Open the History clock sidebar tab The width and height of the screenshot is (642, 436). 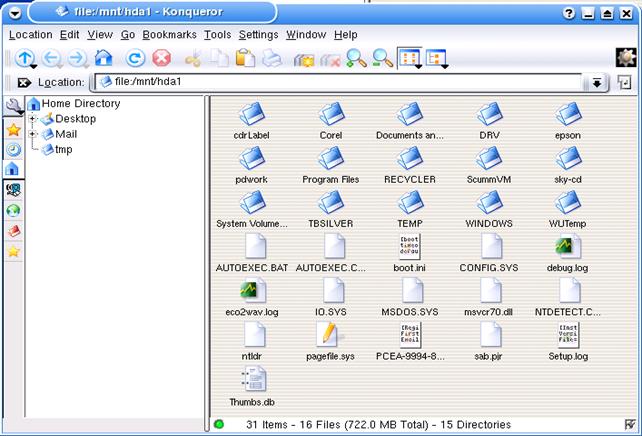tap(14, 149)
